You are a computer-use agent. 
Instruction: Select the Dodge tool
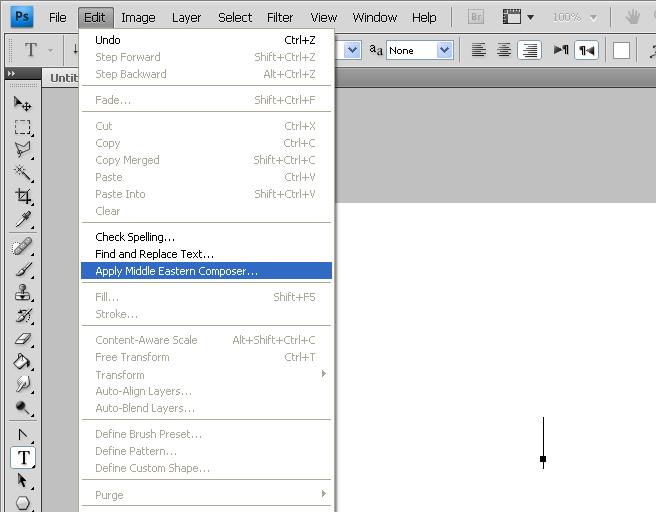click(23, 407)
